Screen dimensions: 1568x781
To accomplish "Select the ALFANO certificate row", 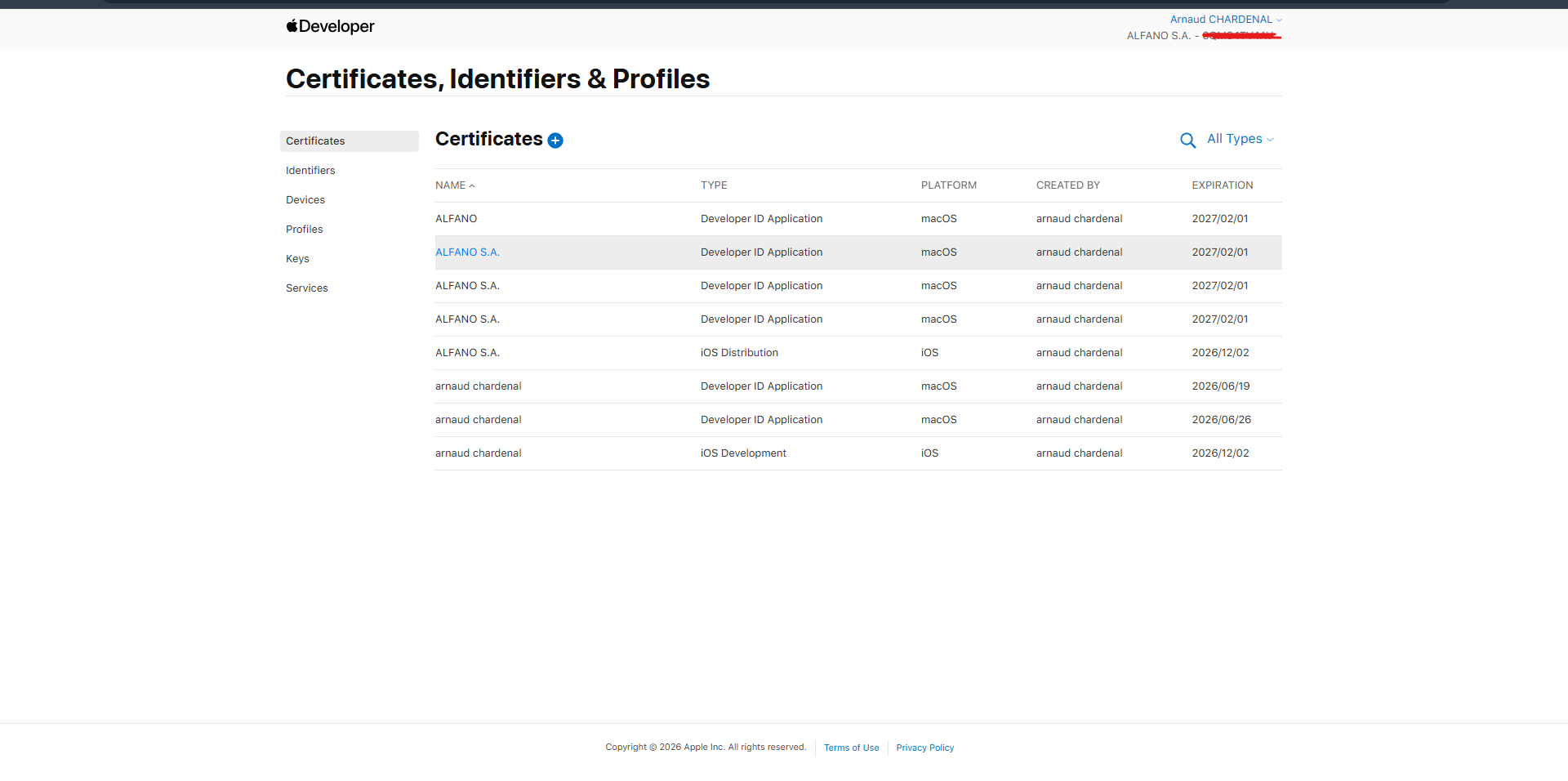I will tap(457, 219).
